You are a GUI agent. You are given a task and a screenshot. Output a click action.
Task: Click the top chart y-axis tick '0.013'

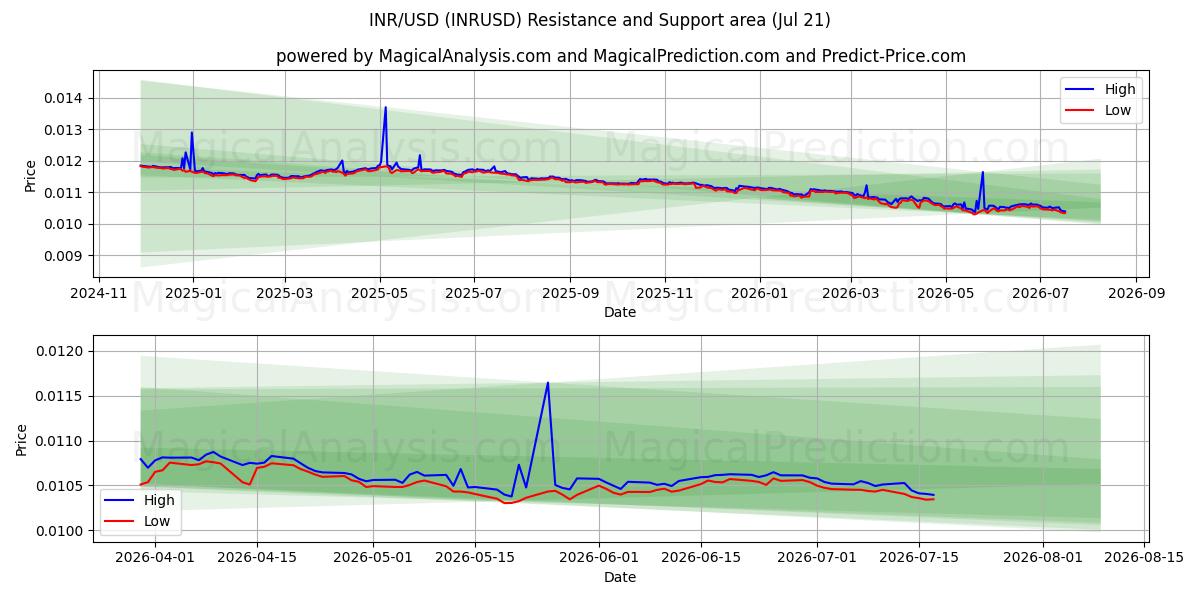click(66, 130)
